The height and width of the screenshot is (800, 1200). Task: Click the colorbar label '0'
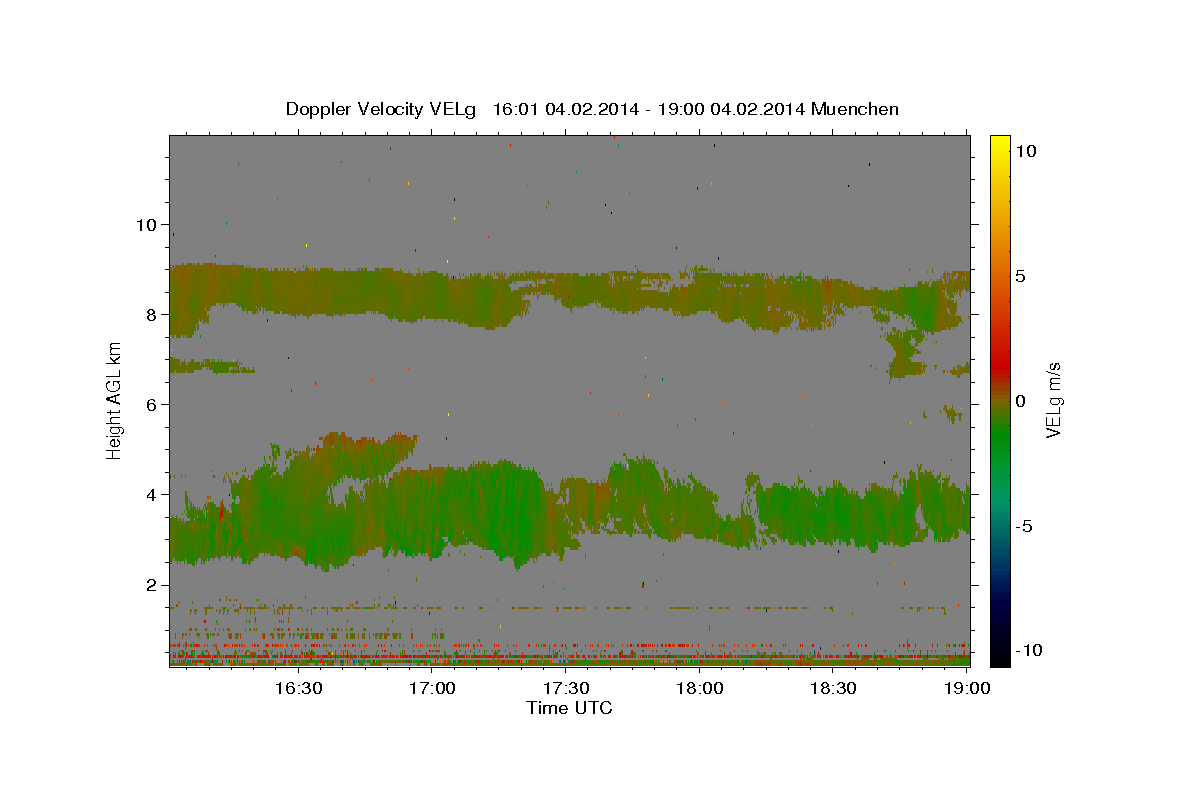[x=1020, y=401]
